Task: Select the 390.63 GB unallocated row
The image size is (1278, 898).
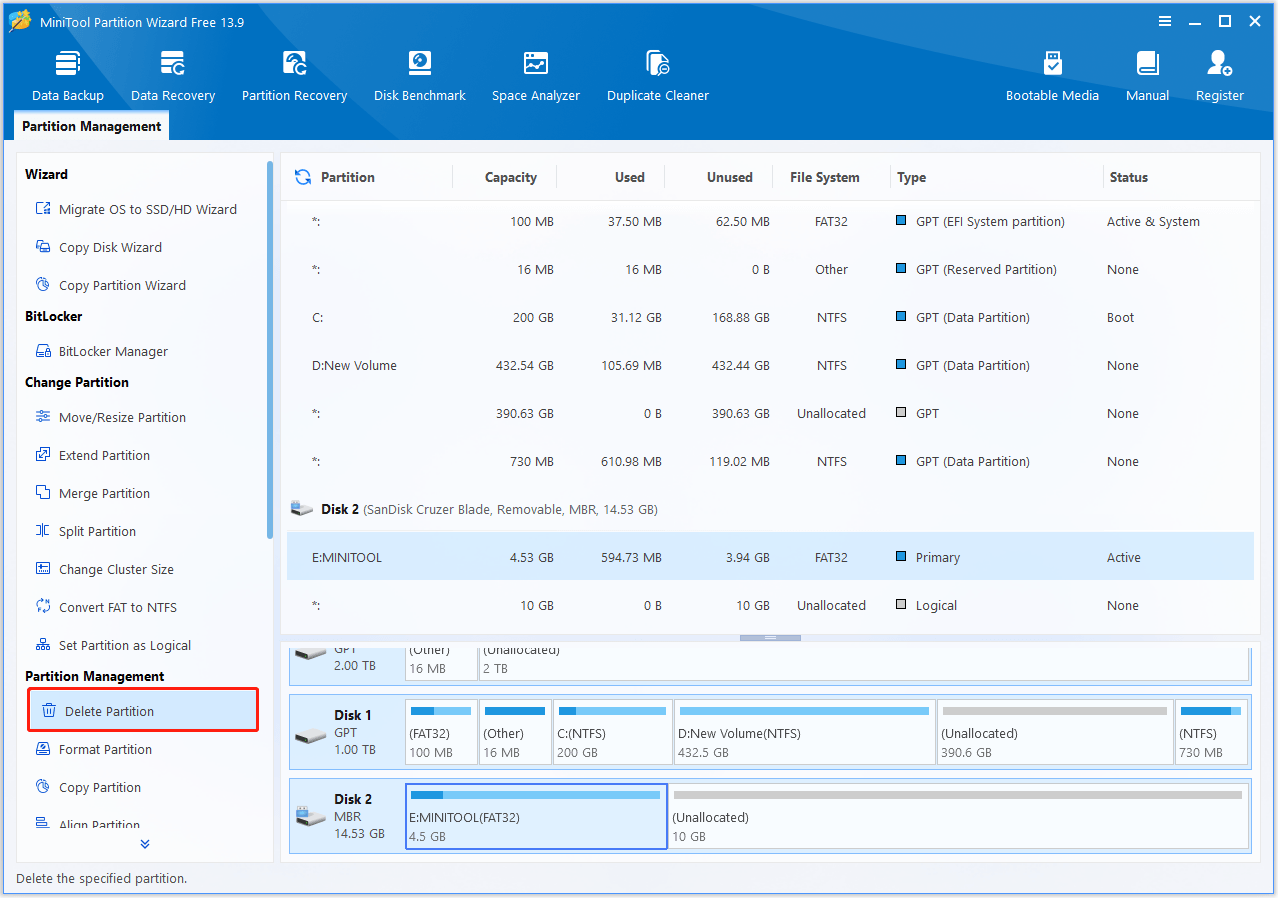Action: click(x=770, y=413)
